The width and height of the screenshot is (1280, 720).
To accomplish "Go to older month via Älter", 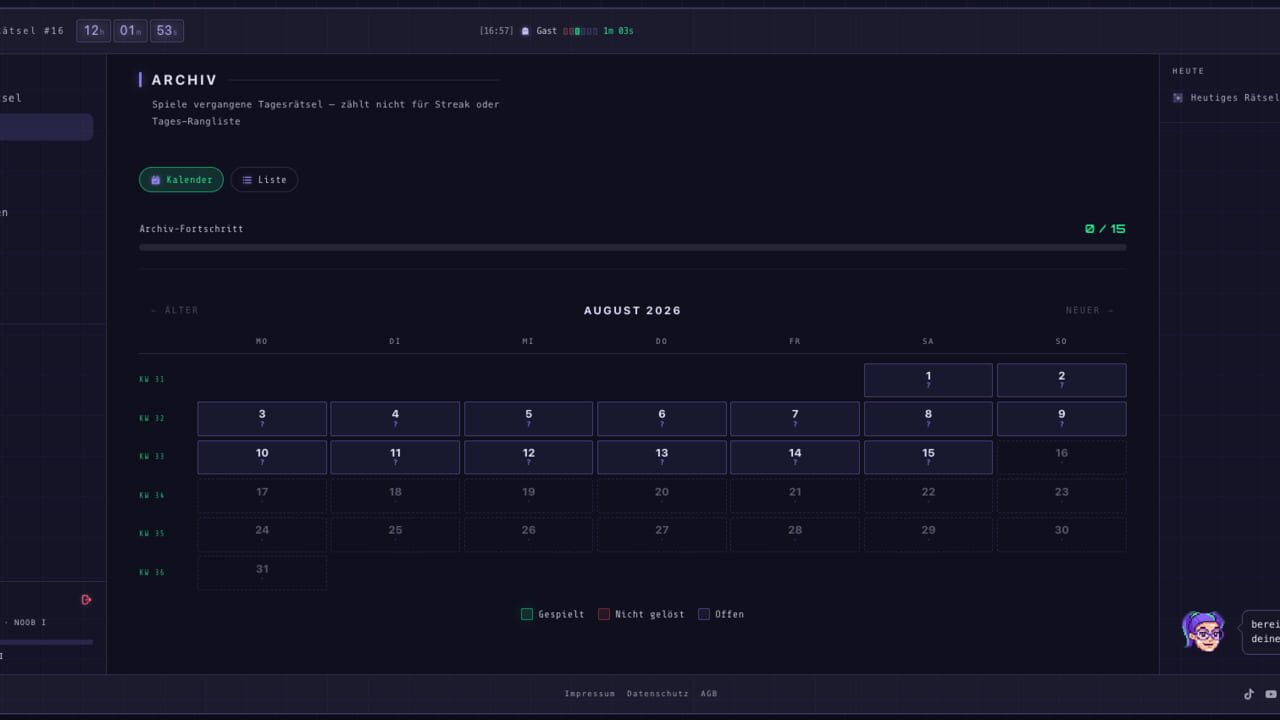I will [x=174, y=310].
